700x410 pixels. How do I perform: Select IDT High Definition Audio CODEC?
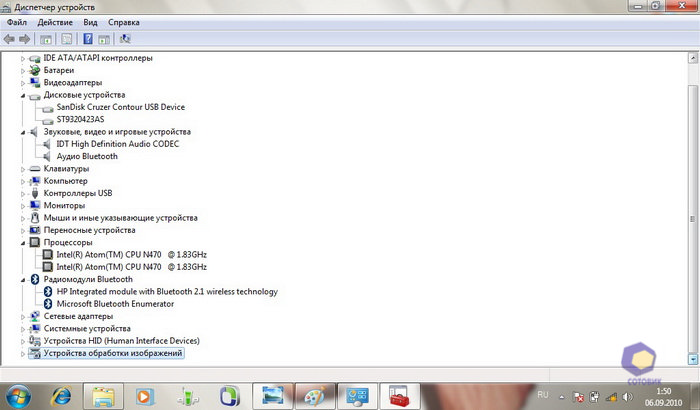tap(116, 144)
